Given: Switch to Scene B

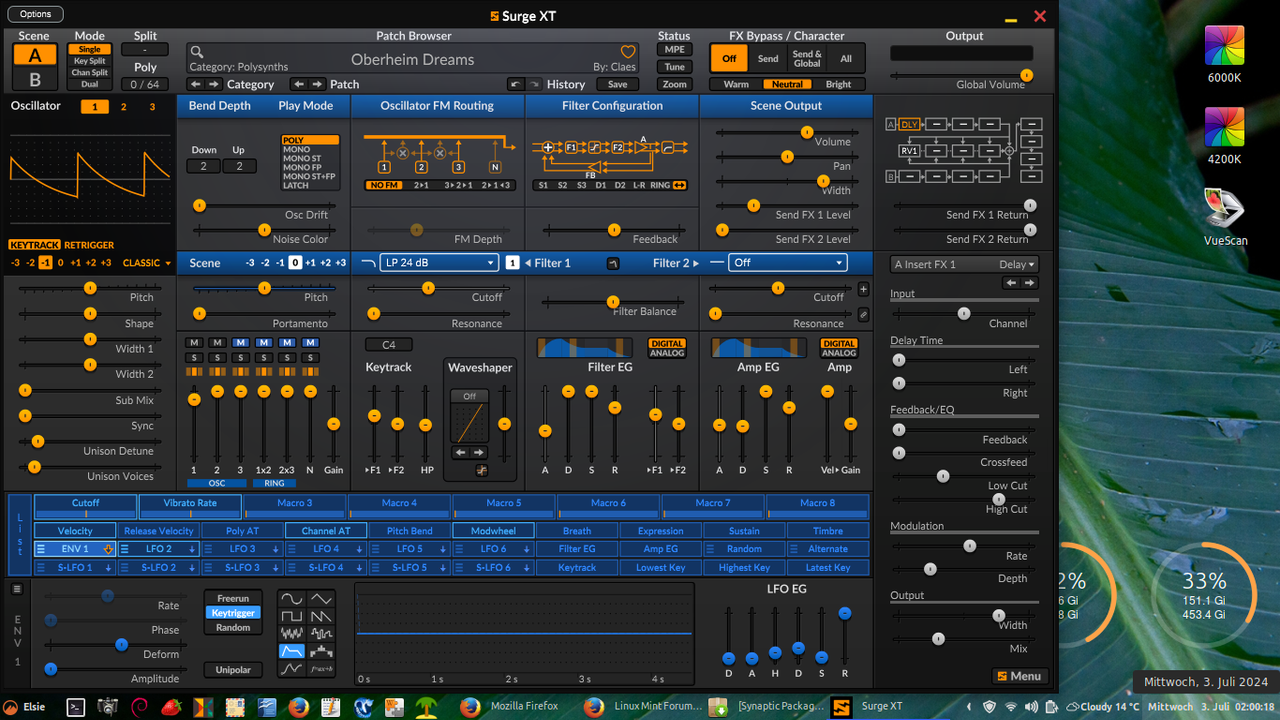Looking at the screenshot, I should tap(35, 80).
